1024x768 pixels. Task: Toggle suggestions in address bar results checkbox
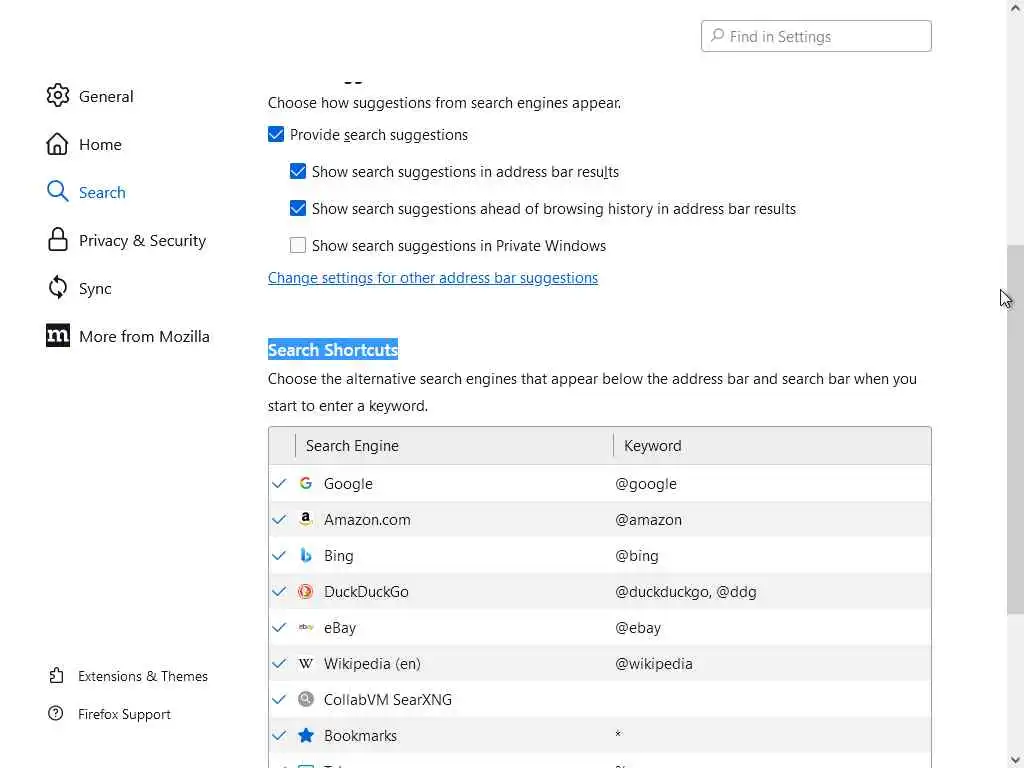click(298, 172)
